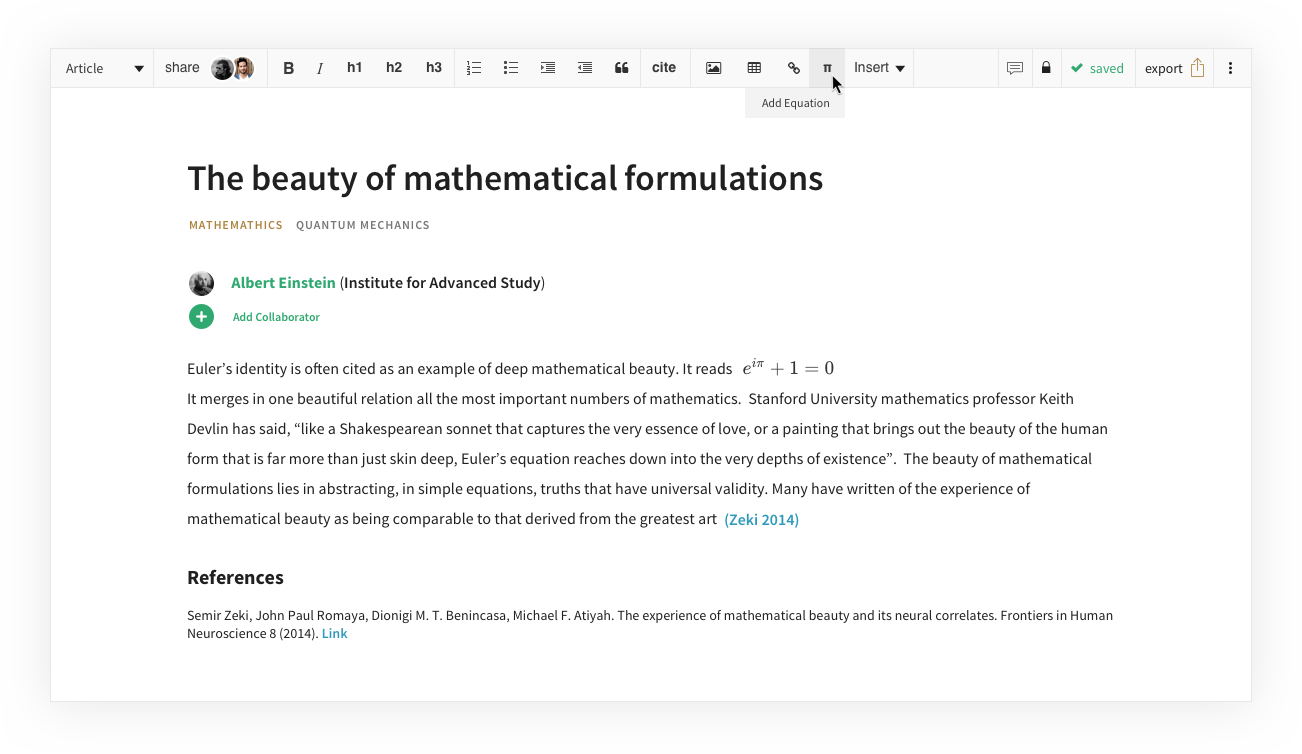Insert a bulleted list

point(511,68)
